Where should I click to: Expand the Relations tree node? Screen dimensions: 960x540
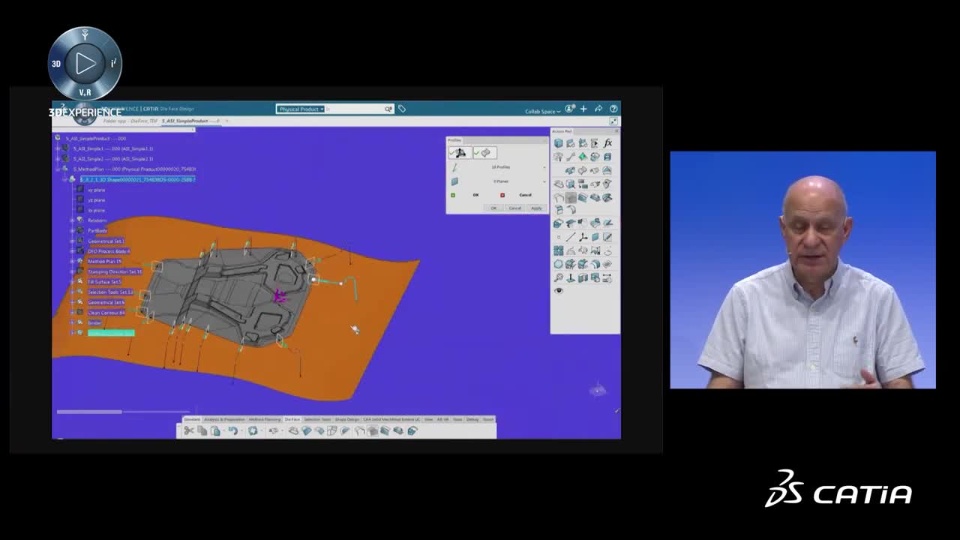tap(72, 220)
